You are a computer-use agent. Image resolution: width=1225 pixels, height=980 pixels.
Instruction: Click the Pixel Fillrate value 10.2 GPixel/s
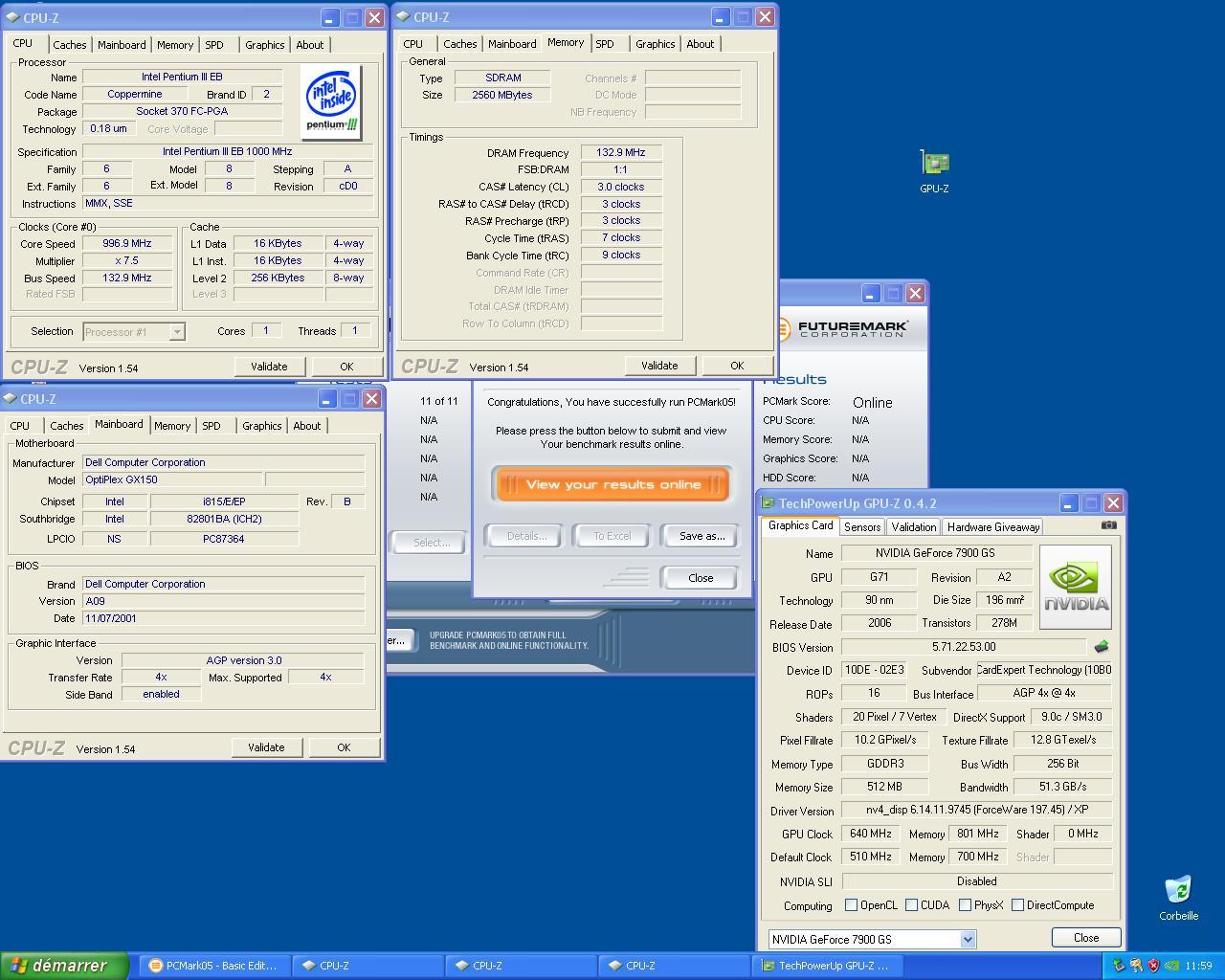click(885, 740)
